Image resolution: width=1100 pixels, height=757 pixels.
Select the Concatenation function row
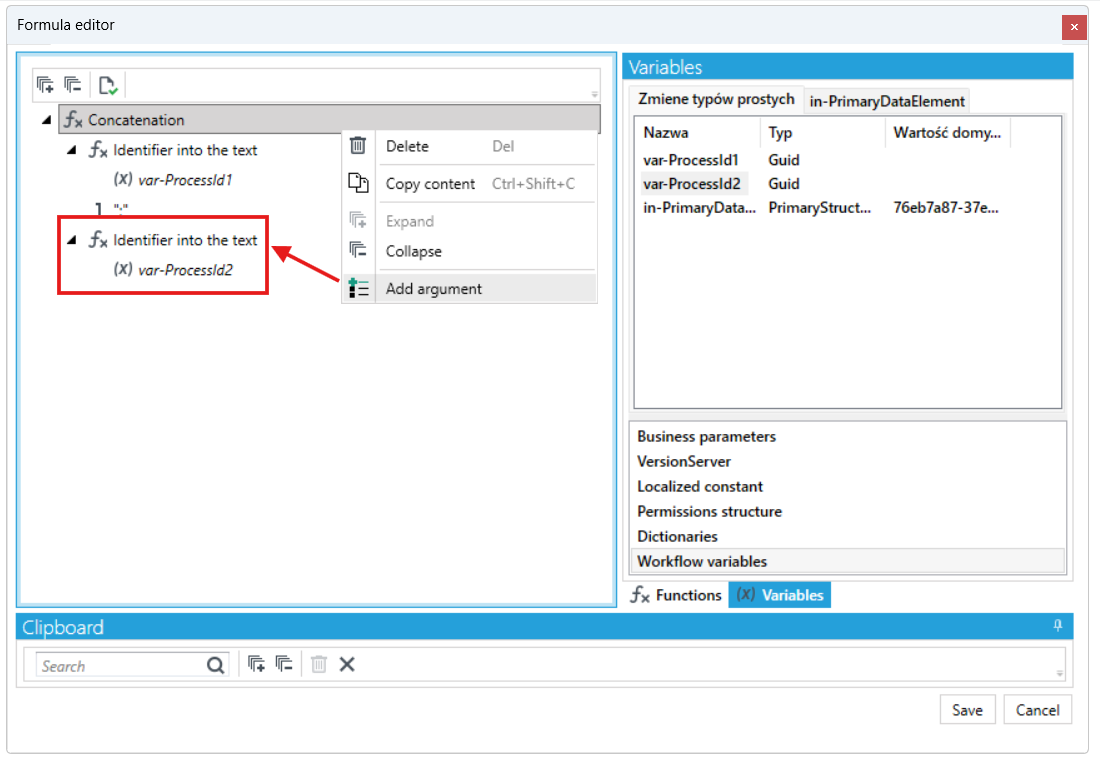click(329, 120)
